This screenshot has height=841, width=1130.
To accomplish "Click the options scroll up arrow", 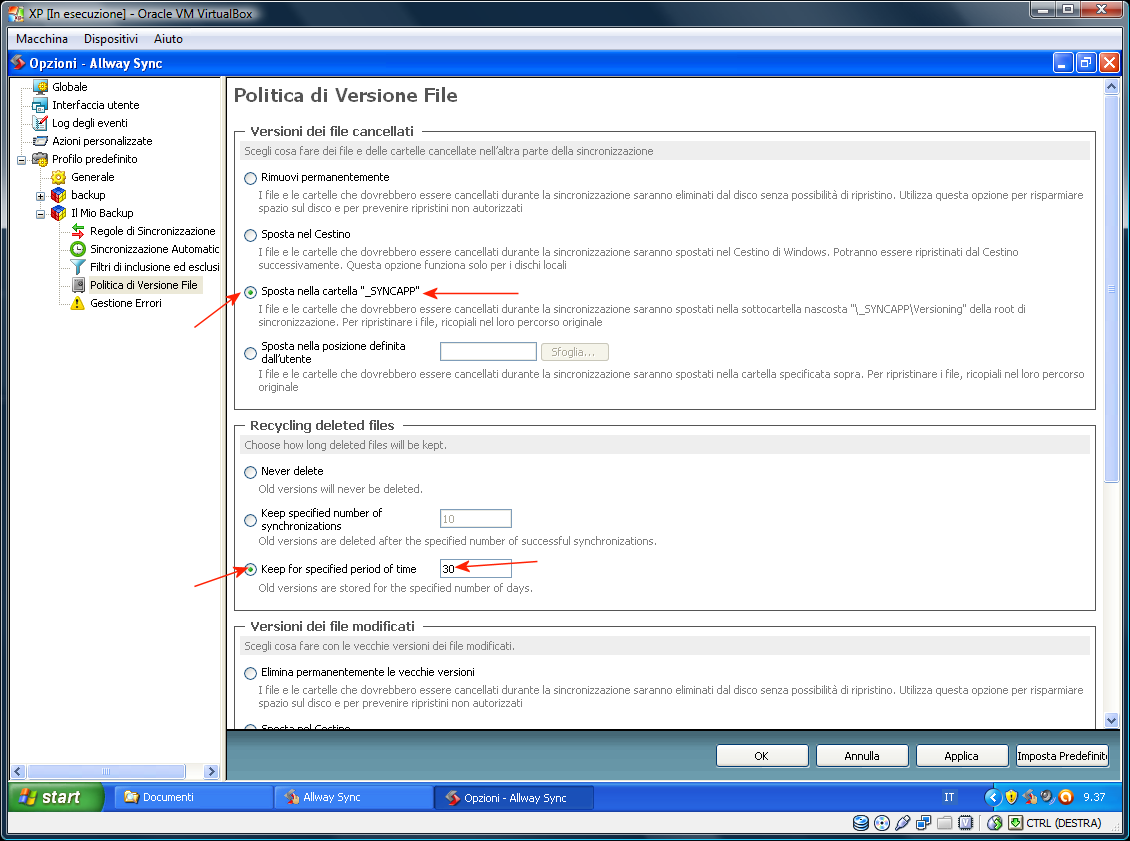I will (1111, 87).
